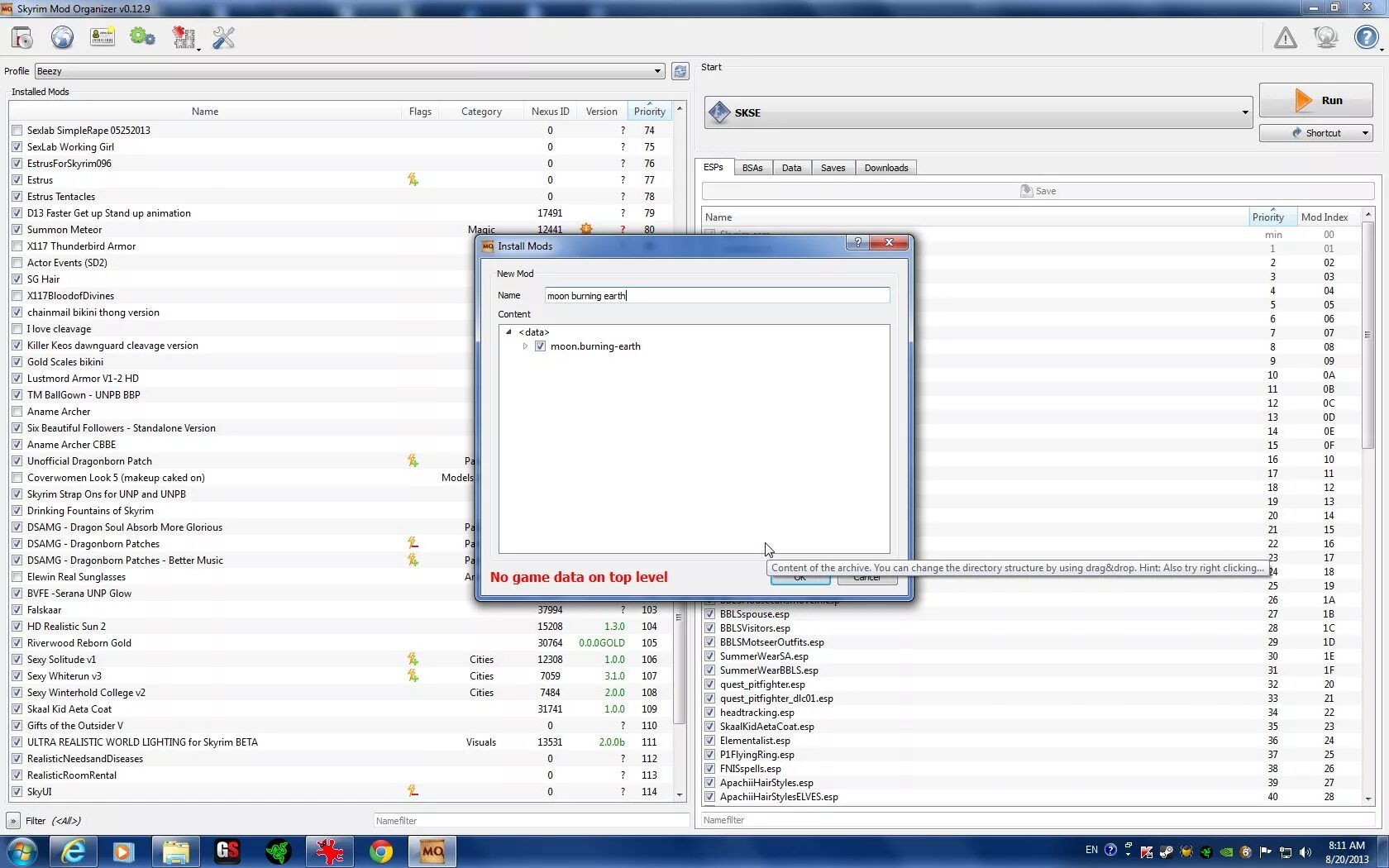The width and height of the screenshot is (1389, 868).
Task: Click the Run button
Action: pyautogui.click(x=1315, y=100)
